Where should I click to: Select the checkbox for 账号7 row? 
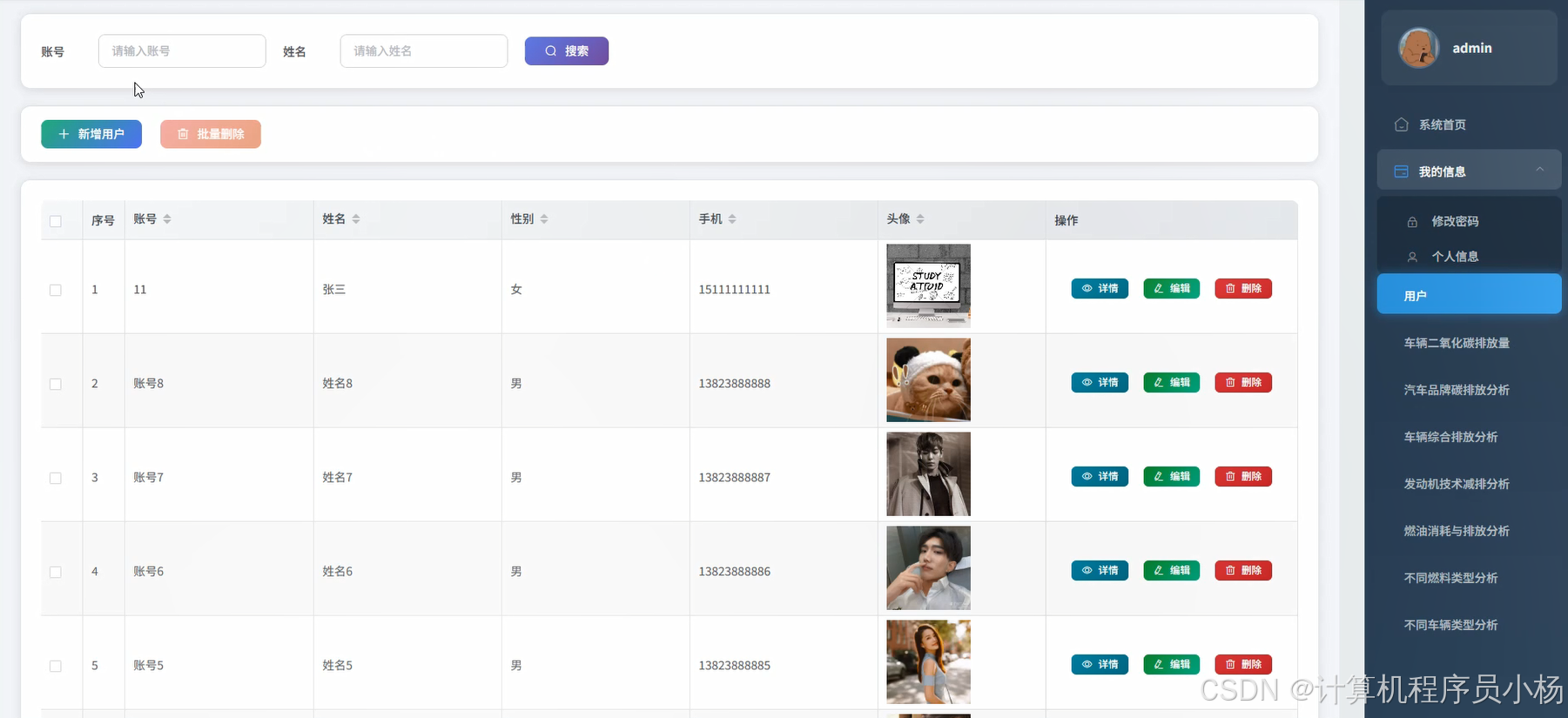(56, 478)
